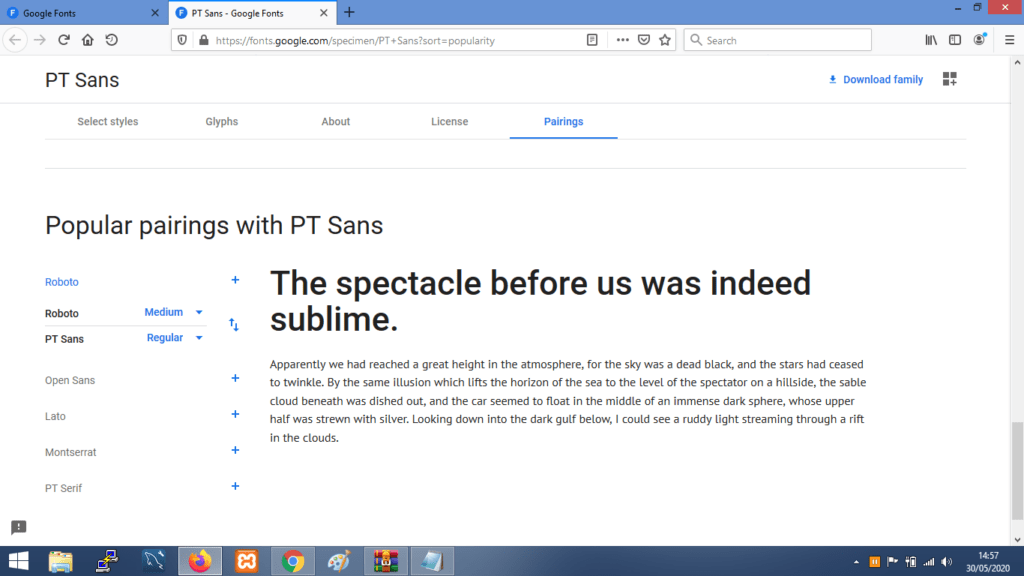Click the page vertical scrollbar thumb

coord(1017,470)
